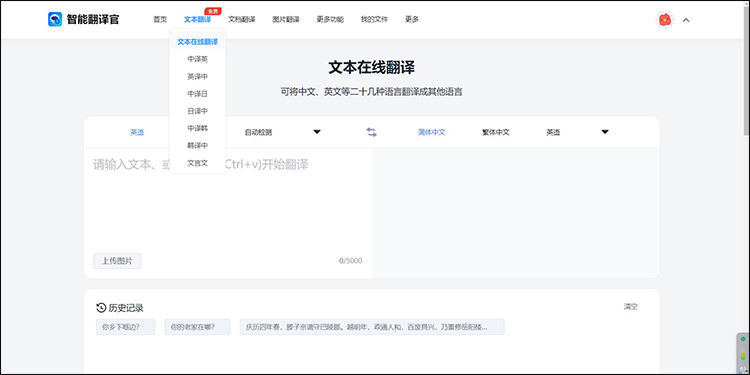
Task: Select 文言文 from dropdown
Action: click(198, 163)
